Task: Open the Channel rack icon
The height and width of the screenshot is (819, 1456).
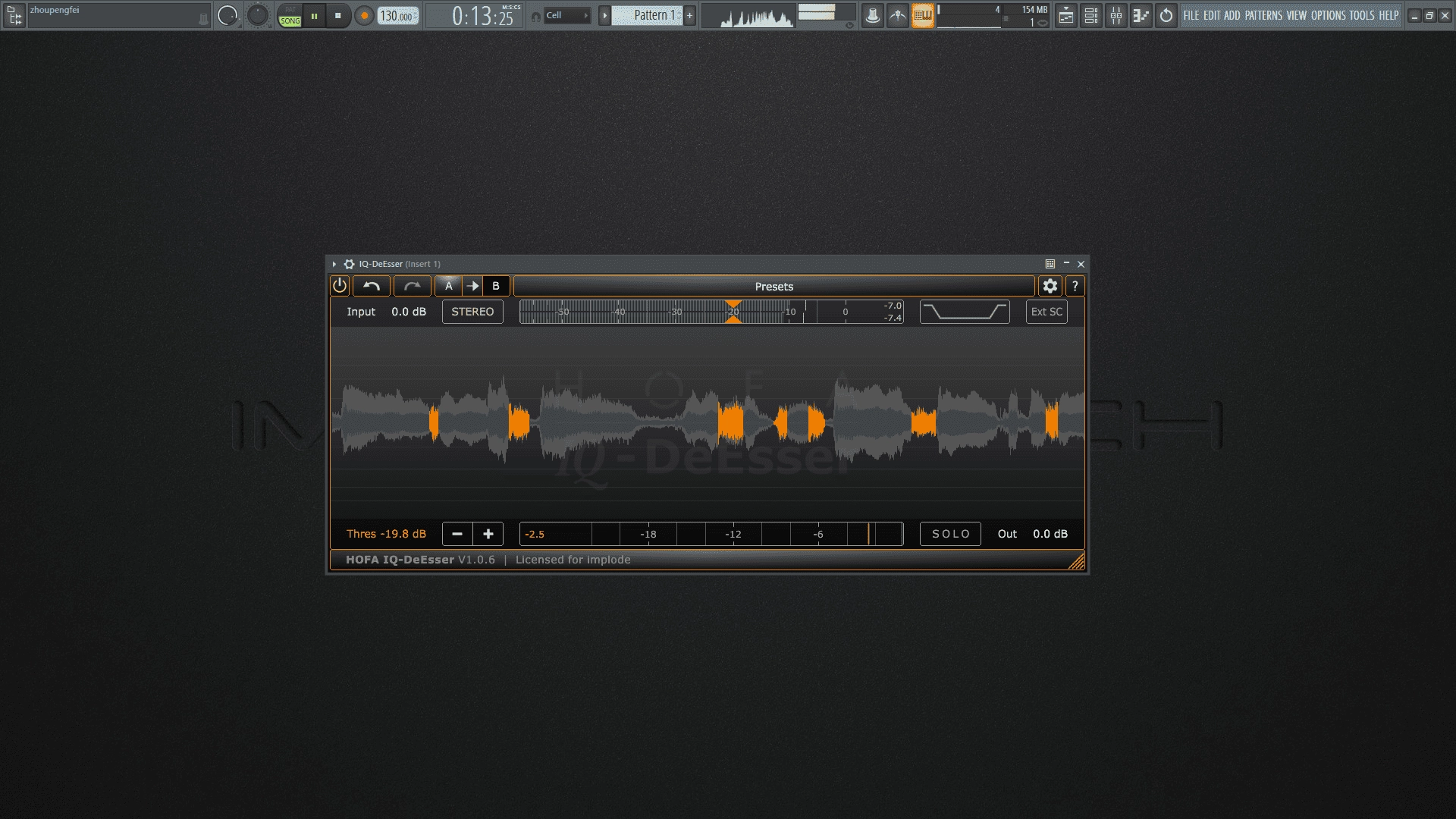Action: [1090, 15]
